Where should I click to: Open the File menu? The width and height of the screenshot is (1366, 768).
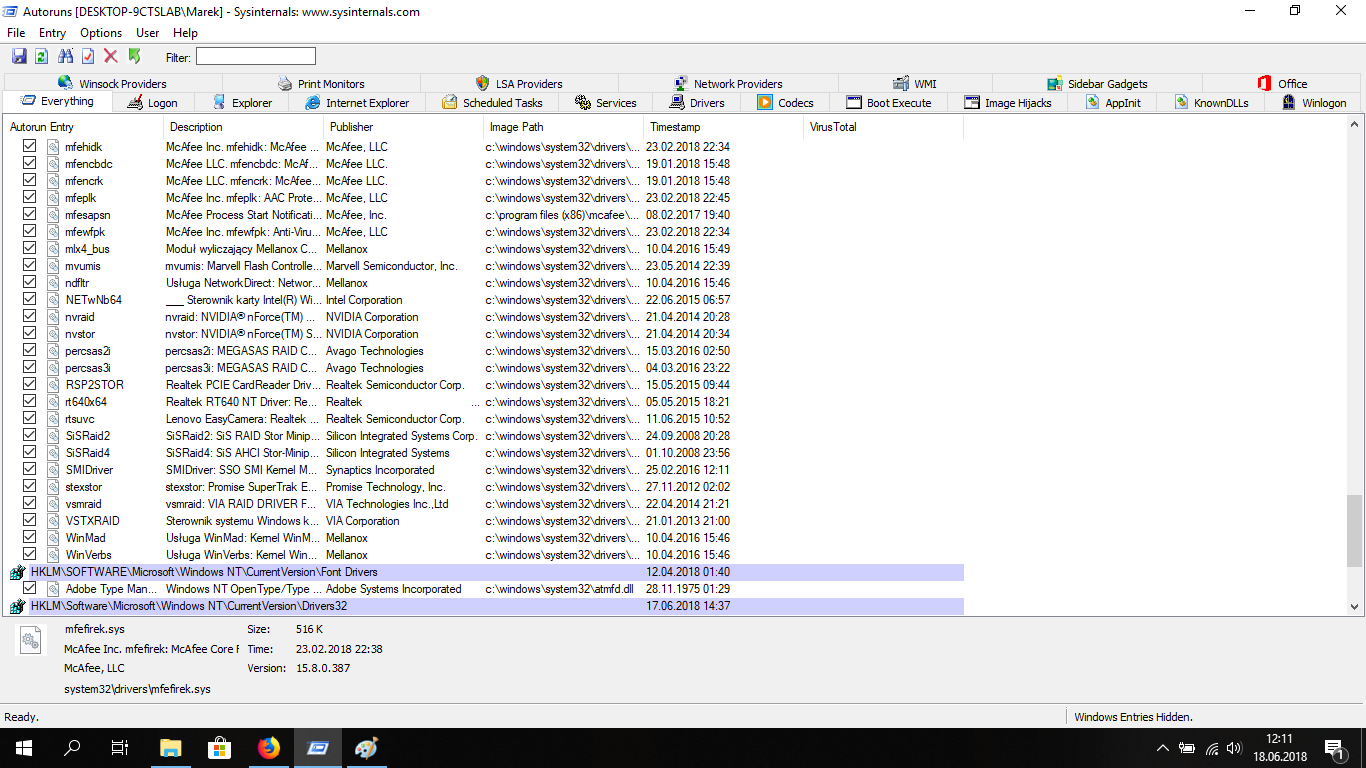[x=16, y=33]
